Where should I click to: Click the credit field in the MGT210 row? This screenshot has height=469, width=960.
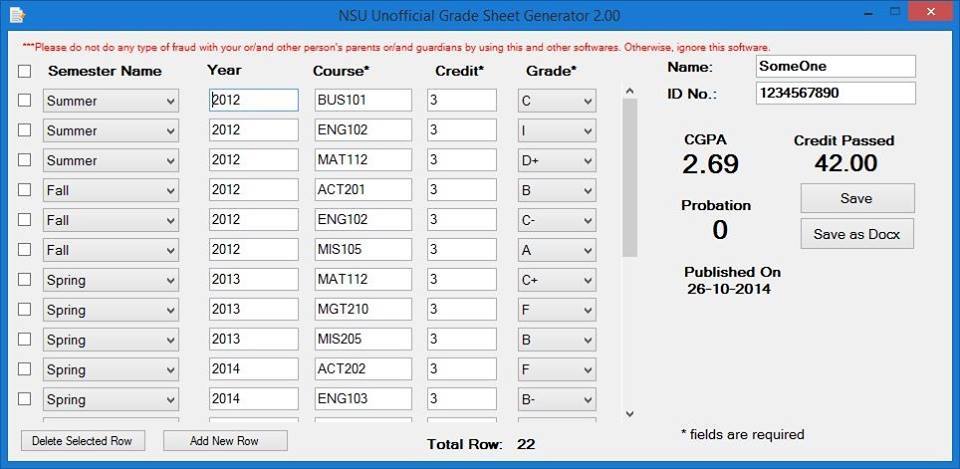462,309
